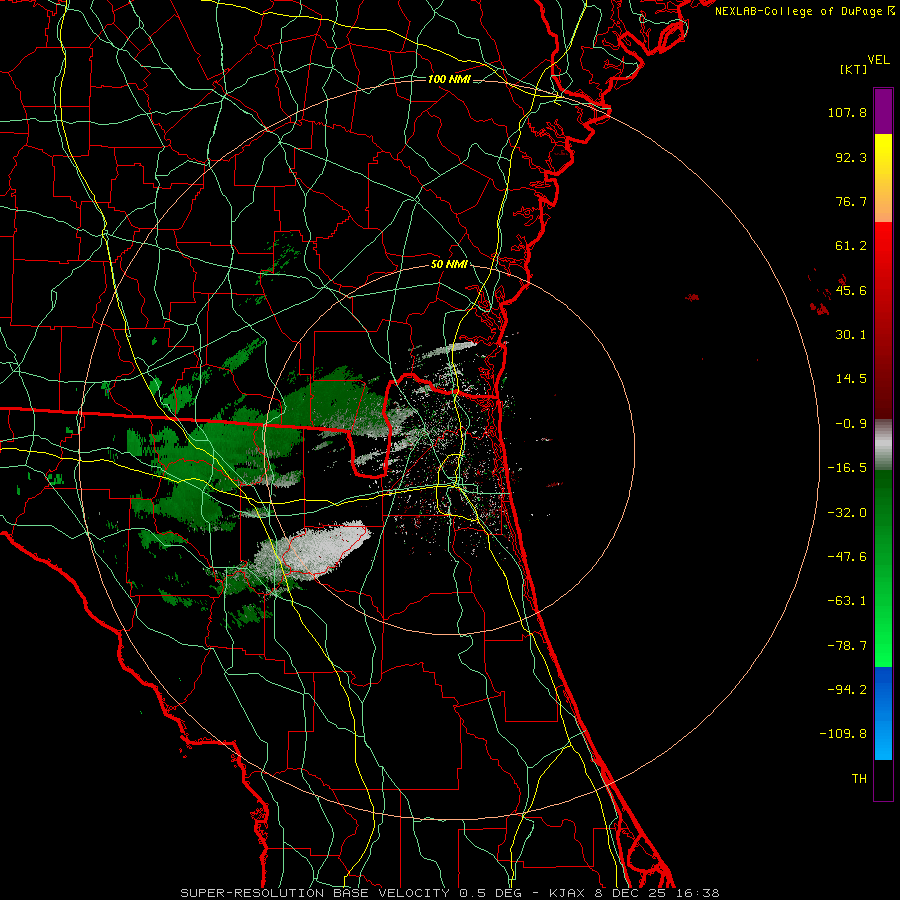The image size is (900, 900).
Task: Click the TH range-folded label
Action: click(x=859, y=778)
